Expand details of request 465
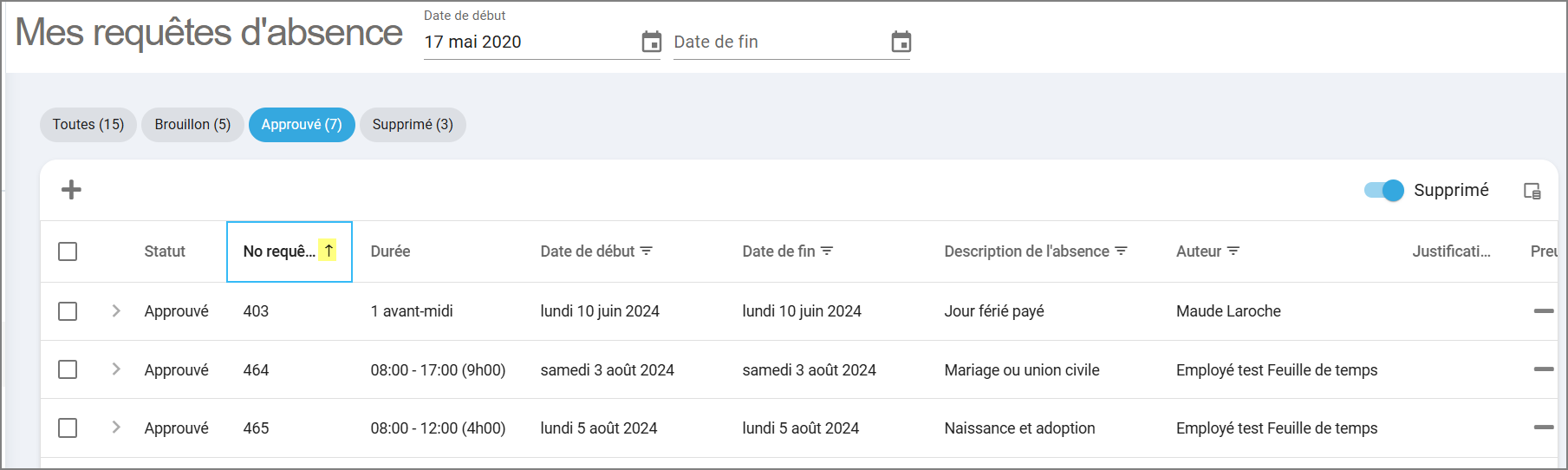1568x470 pixels. click(116, 428)
